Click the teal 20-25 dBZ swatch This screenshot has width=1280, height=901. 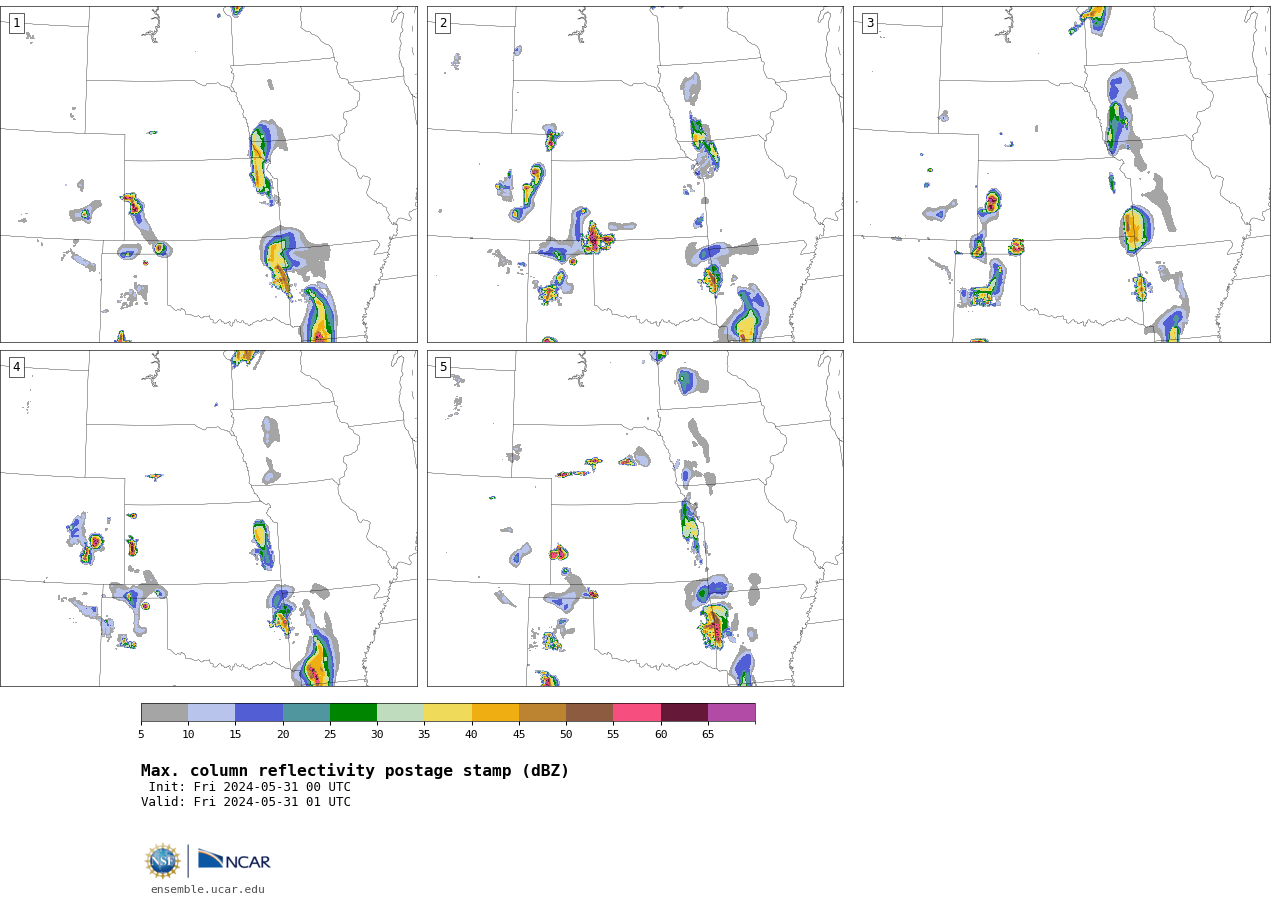point(306,712)
